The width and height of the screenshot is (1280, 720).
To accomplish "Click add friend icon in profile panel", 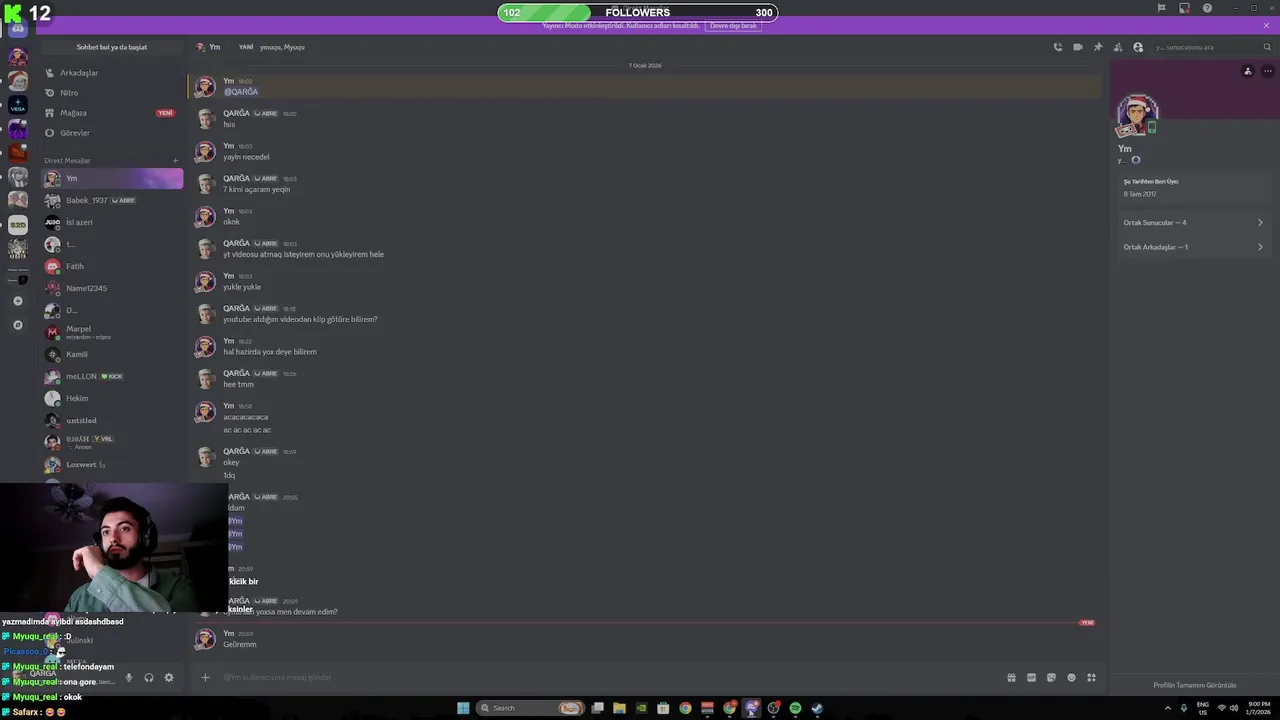I will [x=1247, y=71].
